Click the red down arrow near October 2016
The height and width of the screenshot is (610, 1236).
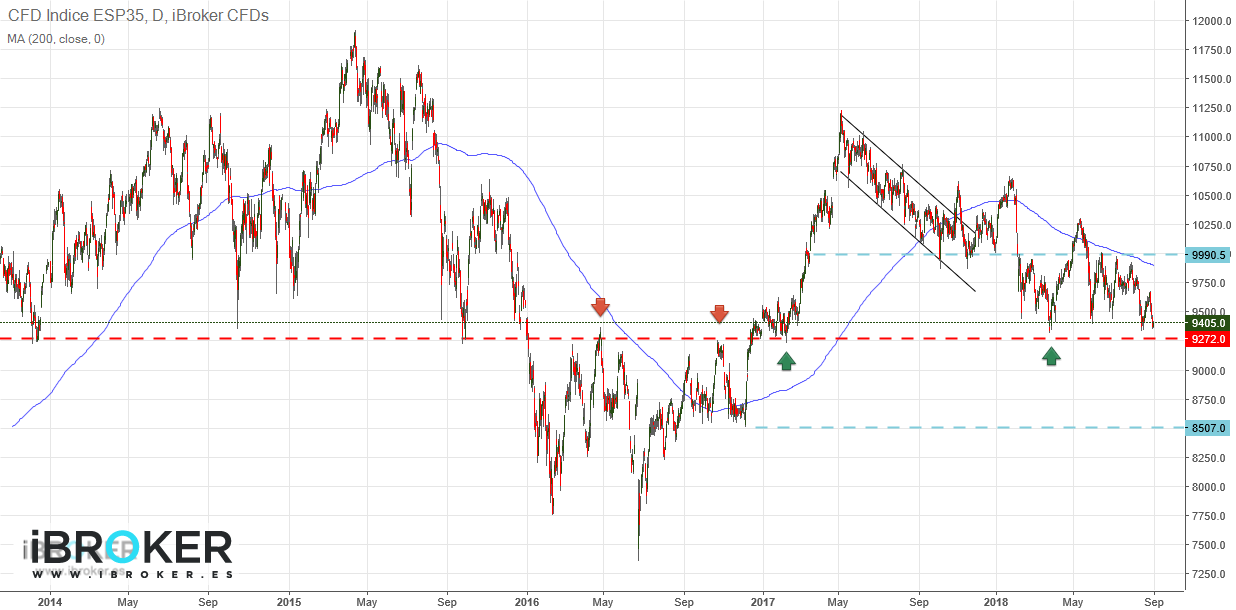[720, 314]
